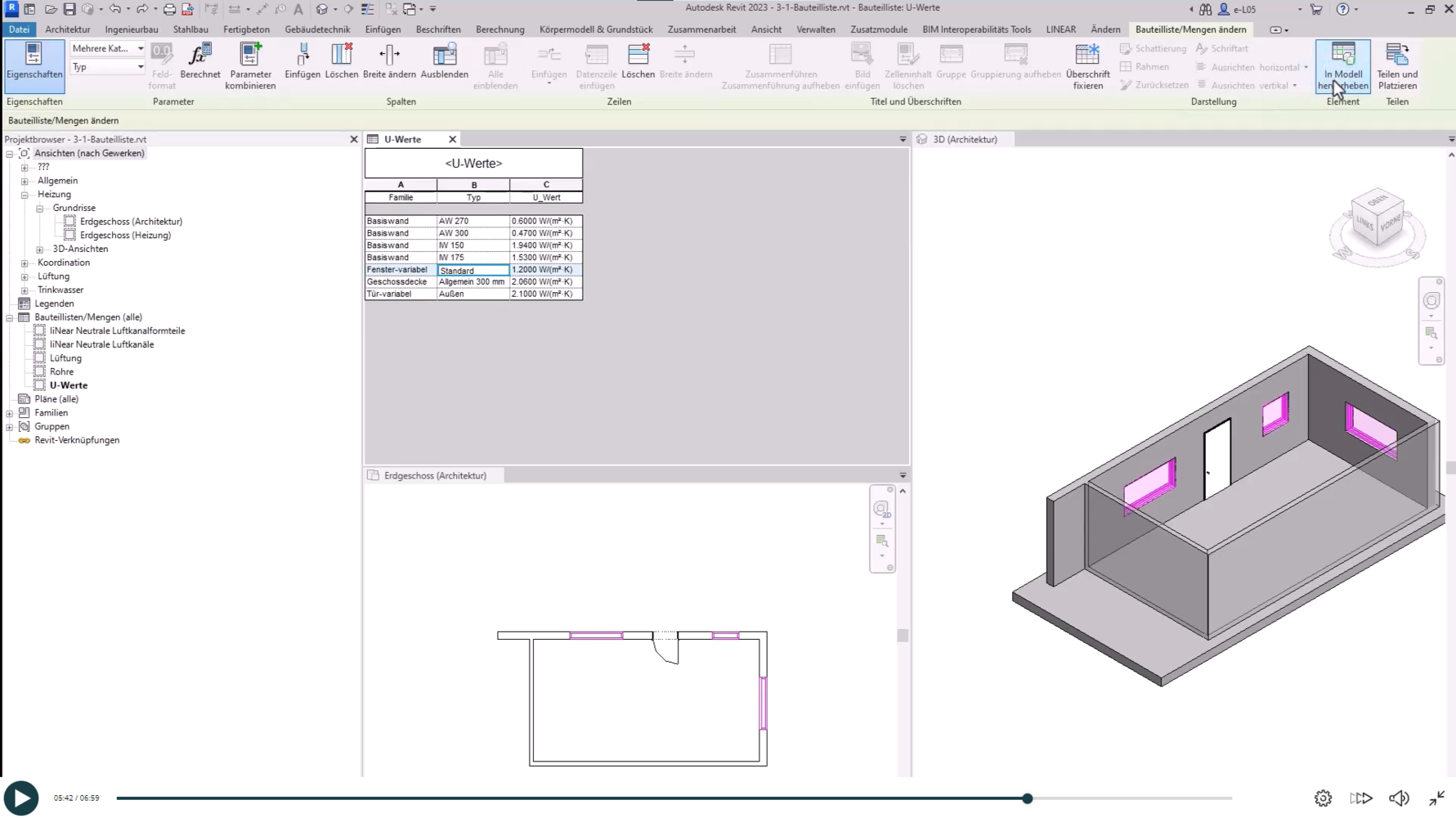The height and width of the screenshot is (818, 1456).
Task: Open Erdgeschoss (Heizung) in project browser
Action: point(125,236)
